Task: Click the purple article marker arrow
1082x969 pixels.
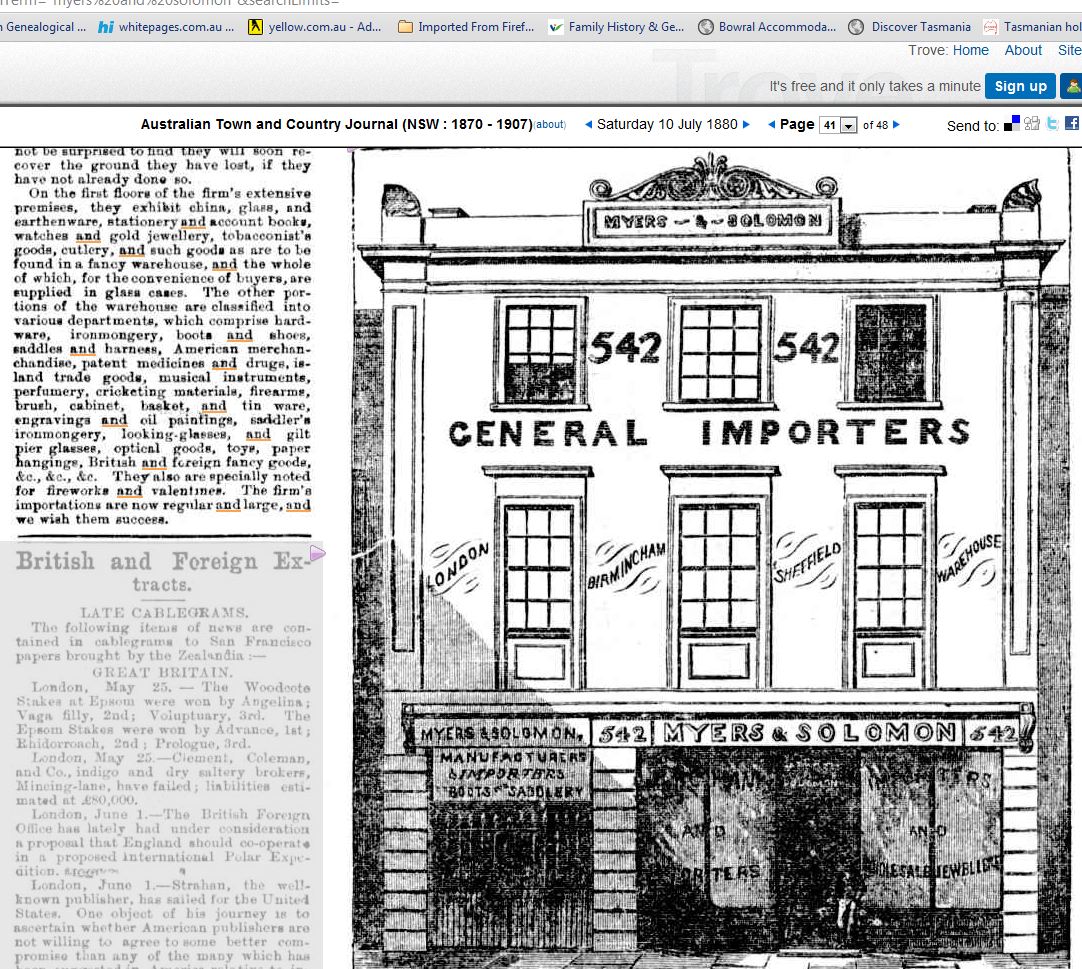Action: click(317, 554)
